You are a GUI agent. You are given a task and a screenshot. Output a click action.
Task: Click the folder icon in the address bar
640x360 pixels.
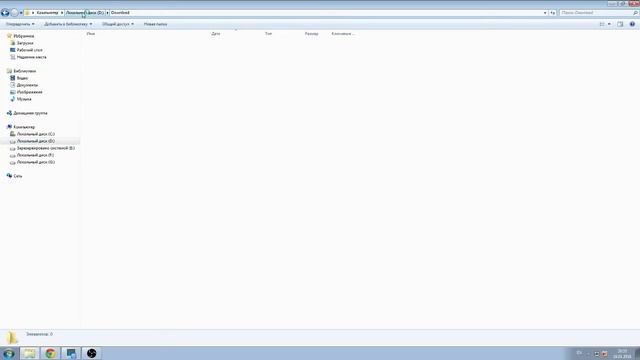pyautogui.click(x=27, y=13)
